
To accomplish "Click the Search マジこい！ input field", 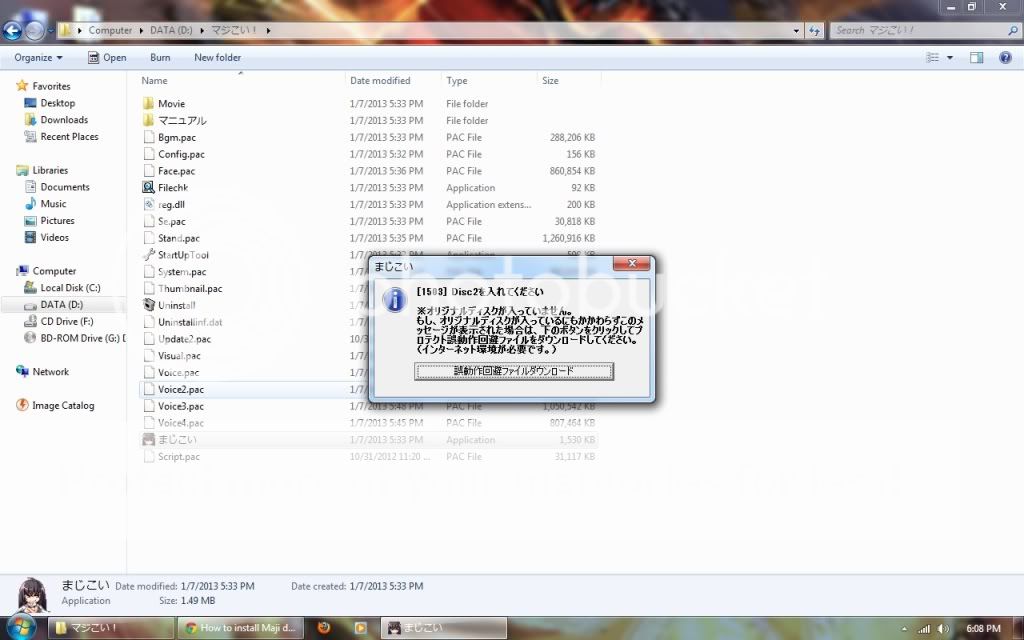I will click(920, 30).
